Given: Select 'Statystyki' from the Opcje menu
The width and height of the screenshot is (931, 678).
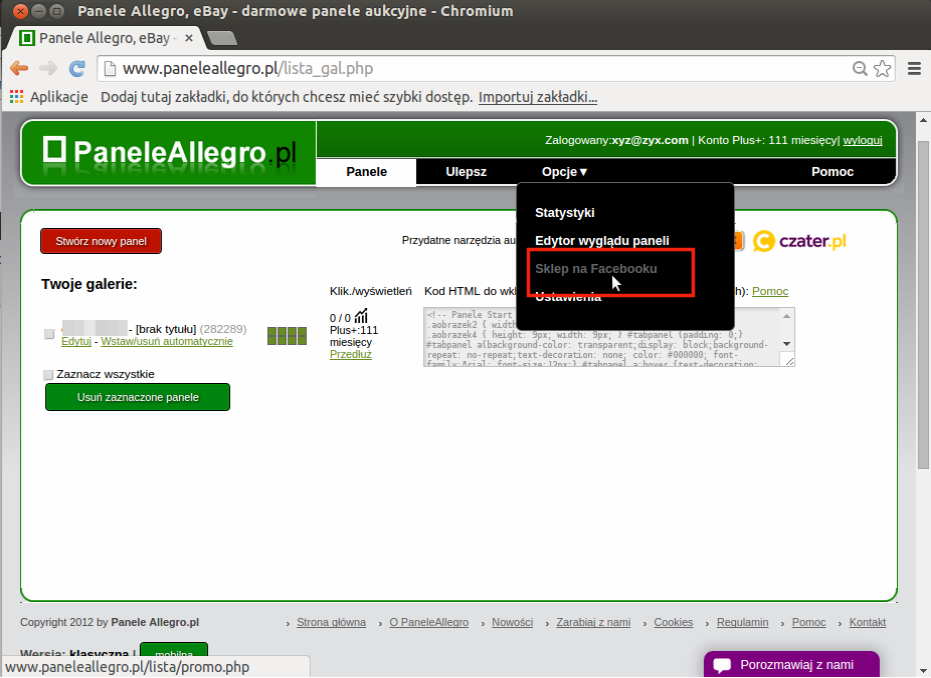Looking at the screenshot, I should tap(565, 213).
